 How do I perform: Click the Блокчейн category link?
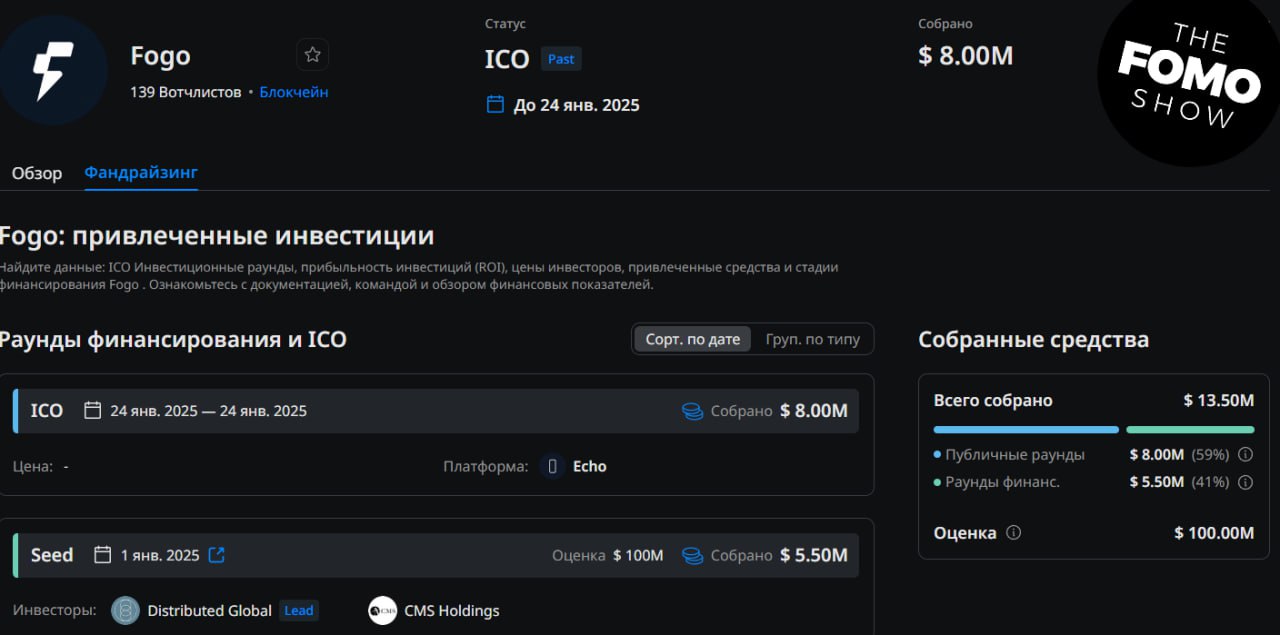[x=294, y=92]
